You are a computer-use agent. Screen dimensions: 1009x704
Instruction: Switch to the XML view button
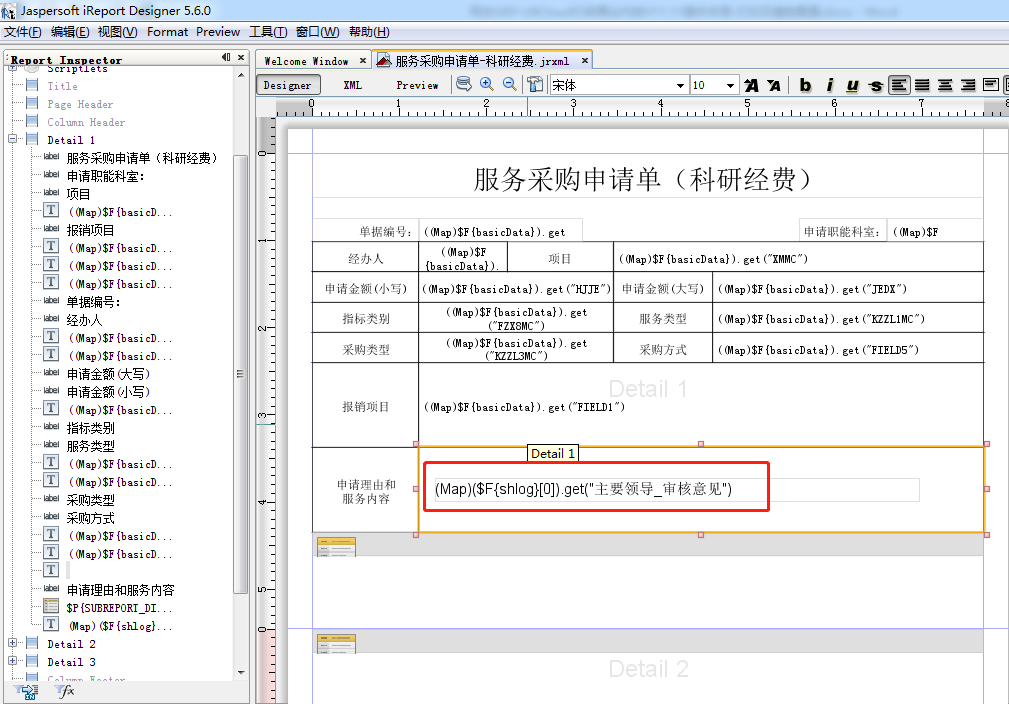[x=353, y=85]
